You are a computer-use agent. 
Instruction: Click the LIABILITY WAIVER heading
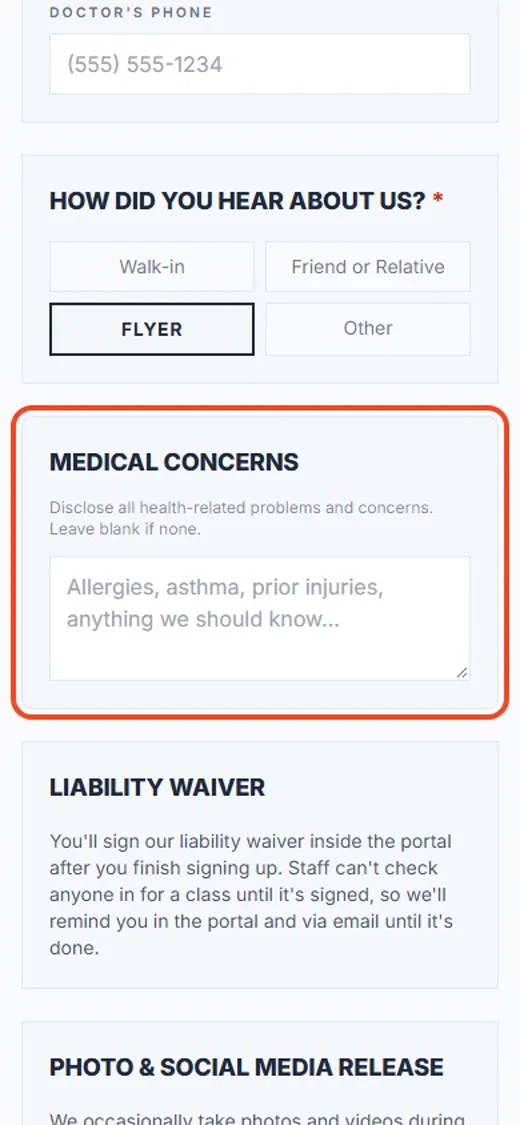157,787
